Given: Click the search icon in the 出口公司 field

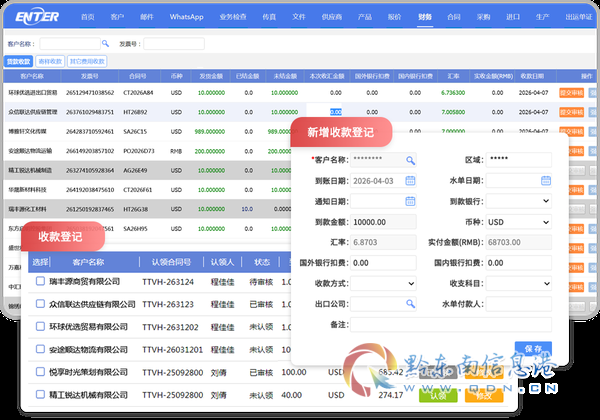Looking at the screenshot, I should coord(410,304).
